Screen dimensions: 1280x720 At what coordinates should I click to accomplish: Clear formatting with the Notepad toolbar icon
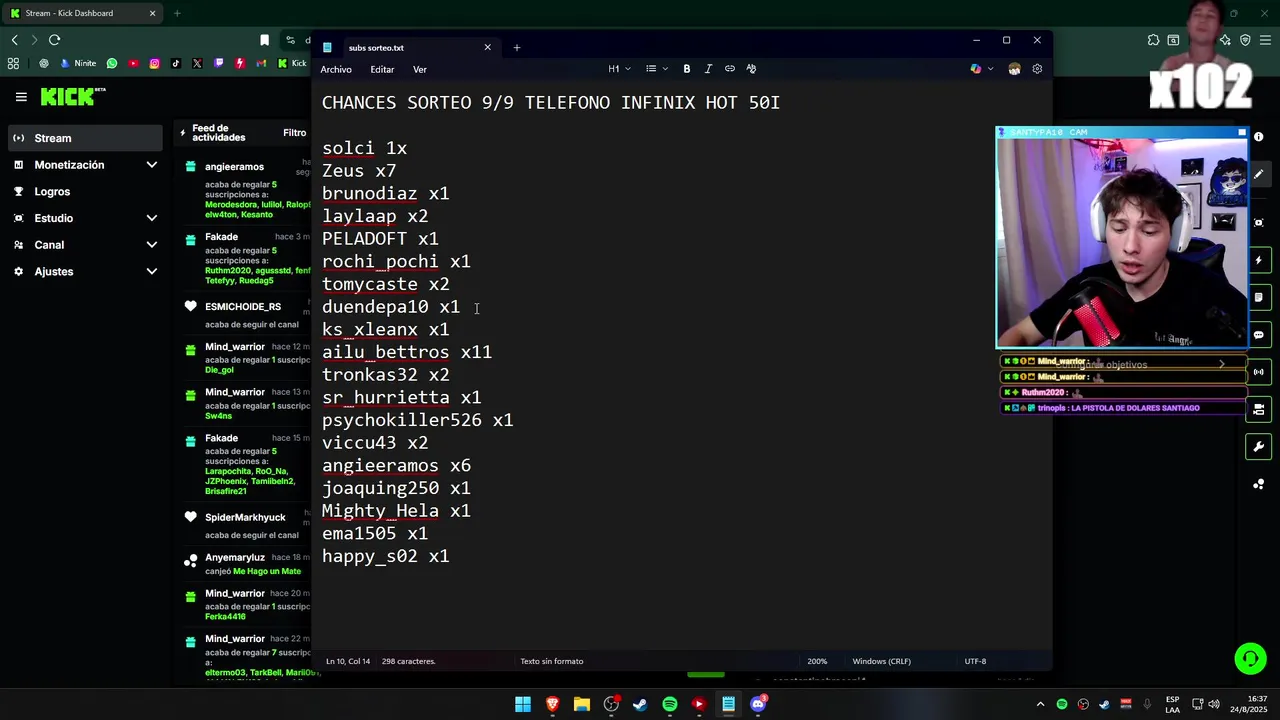pyautogui.click(x=751, y=69)
